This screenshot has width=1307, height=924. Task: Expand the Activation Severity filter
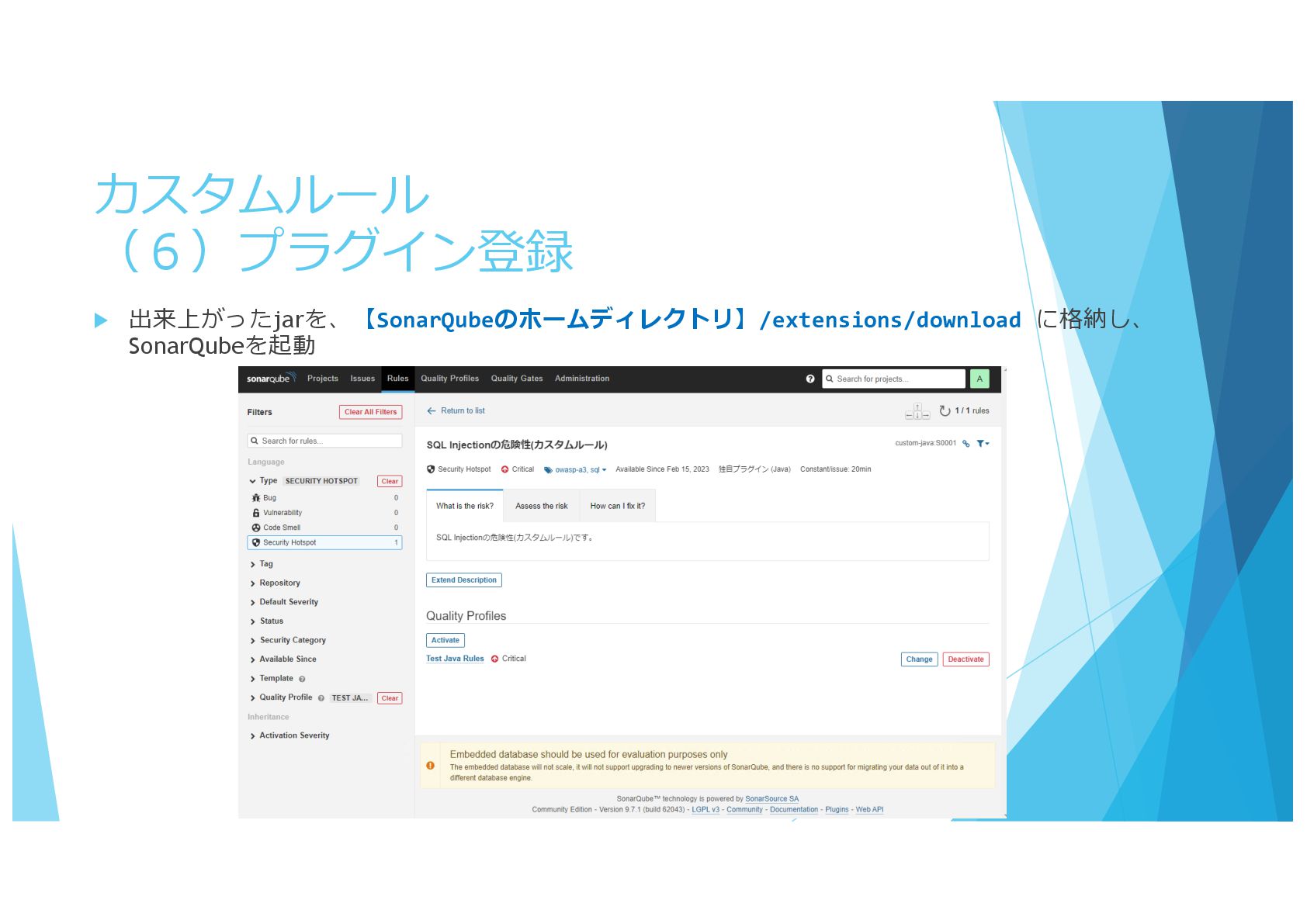tap(289, 735)
